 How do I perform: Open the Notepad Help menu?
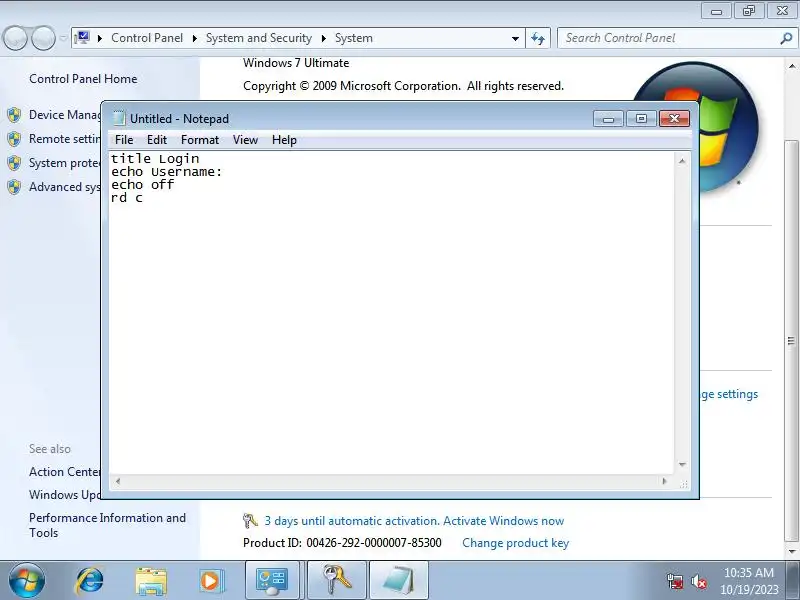pos(284,140)
